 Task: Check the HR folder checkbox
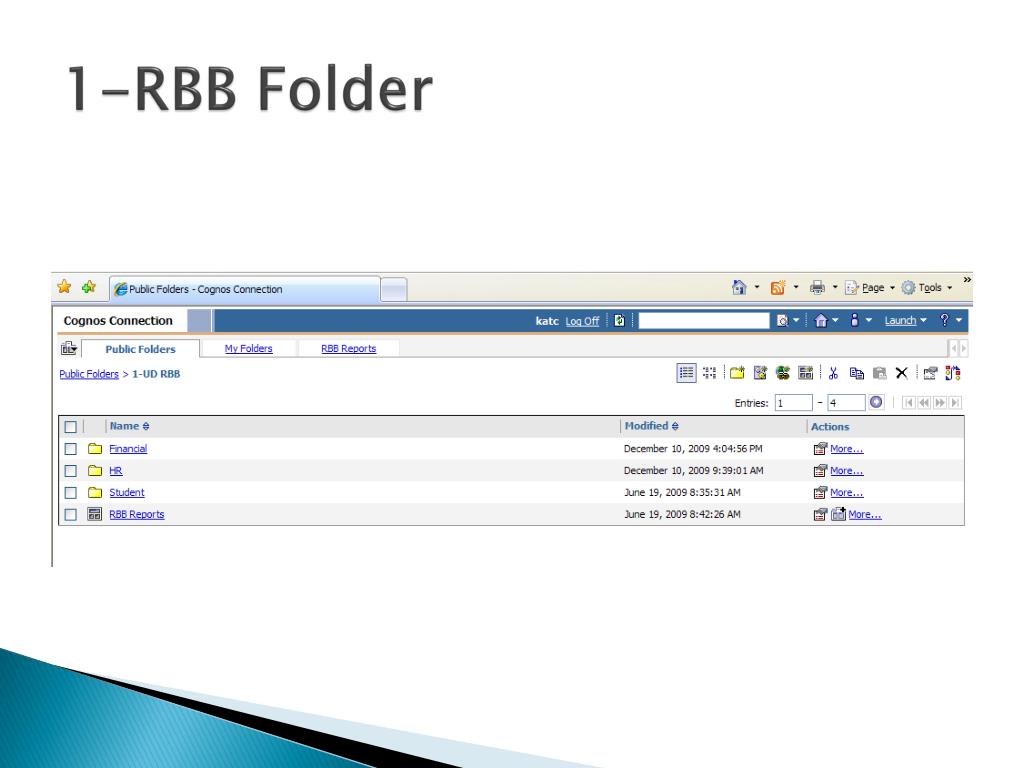click(x=71, y=470)
